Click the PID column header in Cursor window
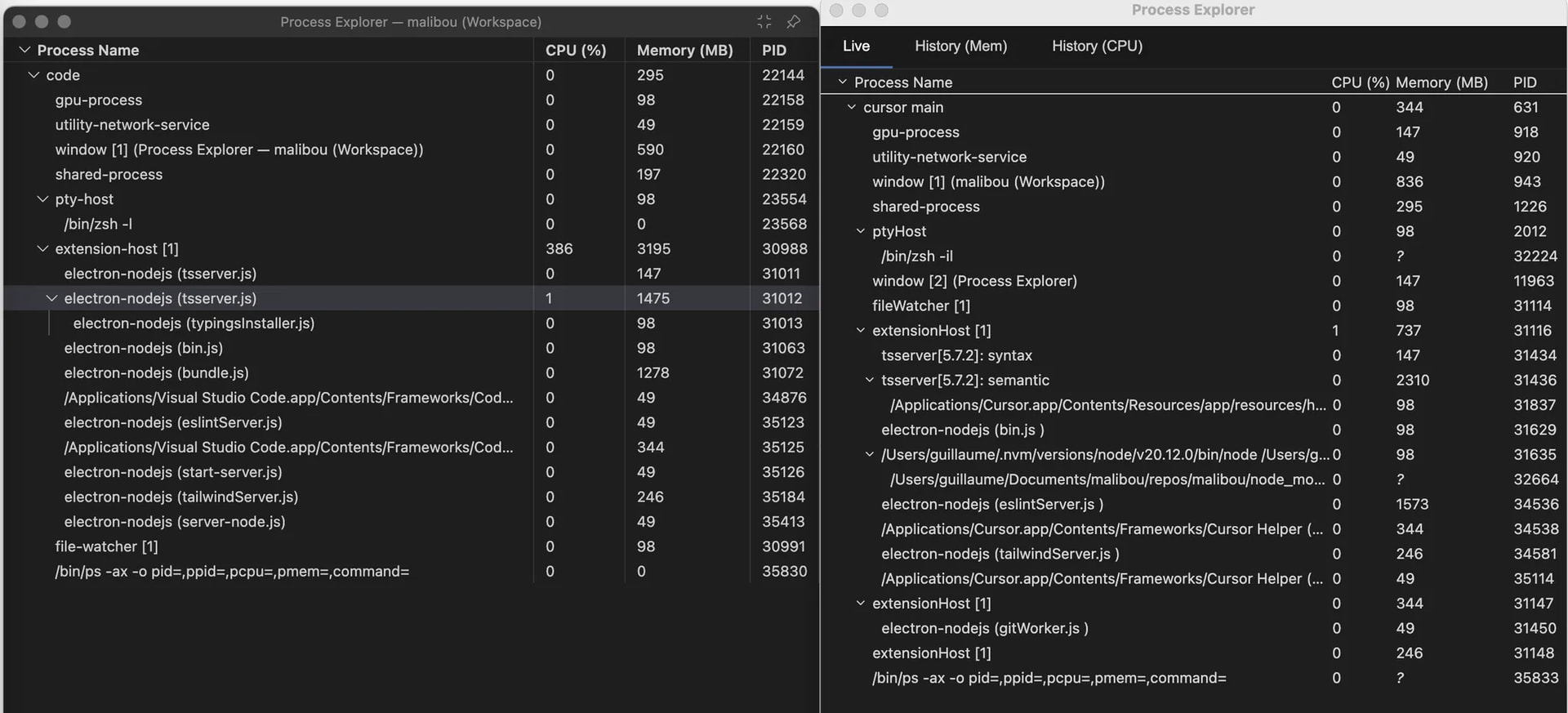The width and height of the screenshot is (1568, 713). pyautogui.click(x=1525, y=82)
